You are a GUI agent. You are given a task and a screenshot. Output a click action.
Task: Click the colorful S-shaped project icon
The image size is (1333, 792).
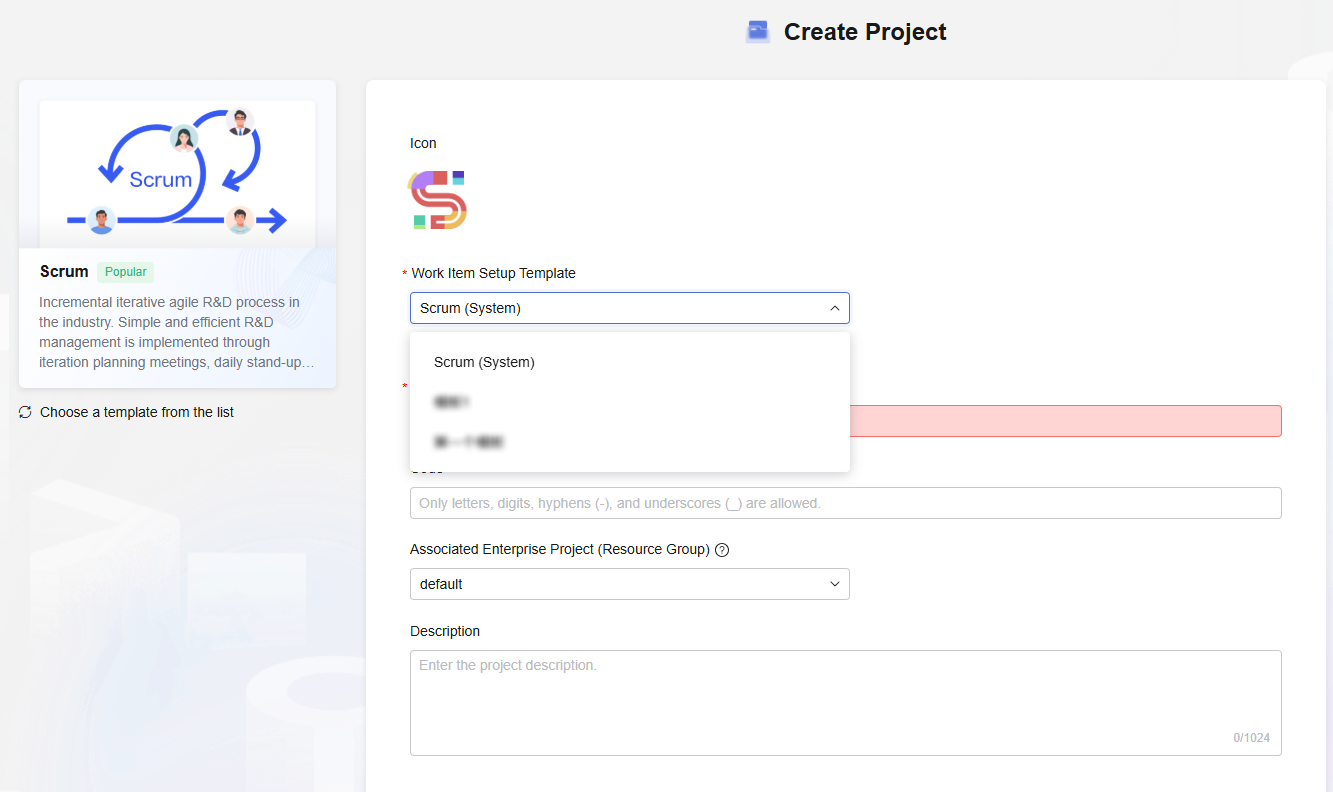(x=438, y=200)
